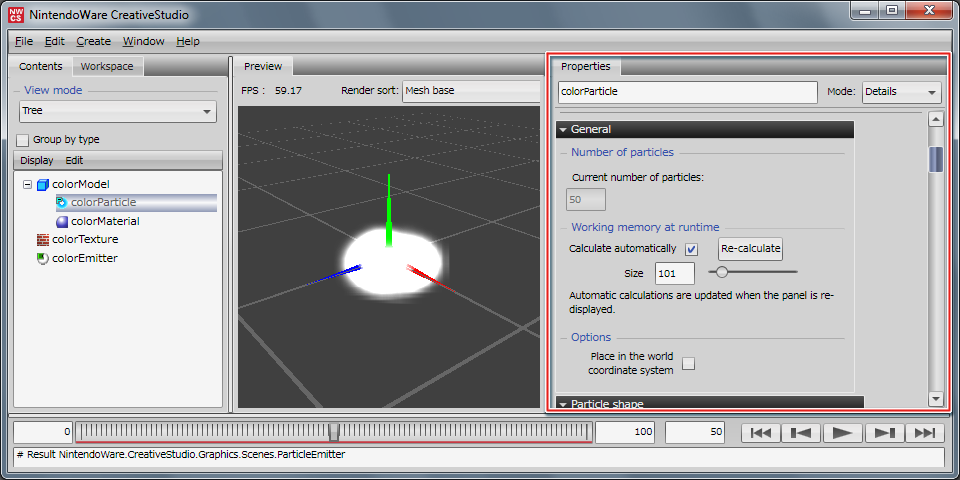The width and height of the screenshot is (960, 480).
Task: Jump to first frame with rewind button
Action: [x=761, y=433]
